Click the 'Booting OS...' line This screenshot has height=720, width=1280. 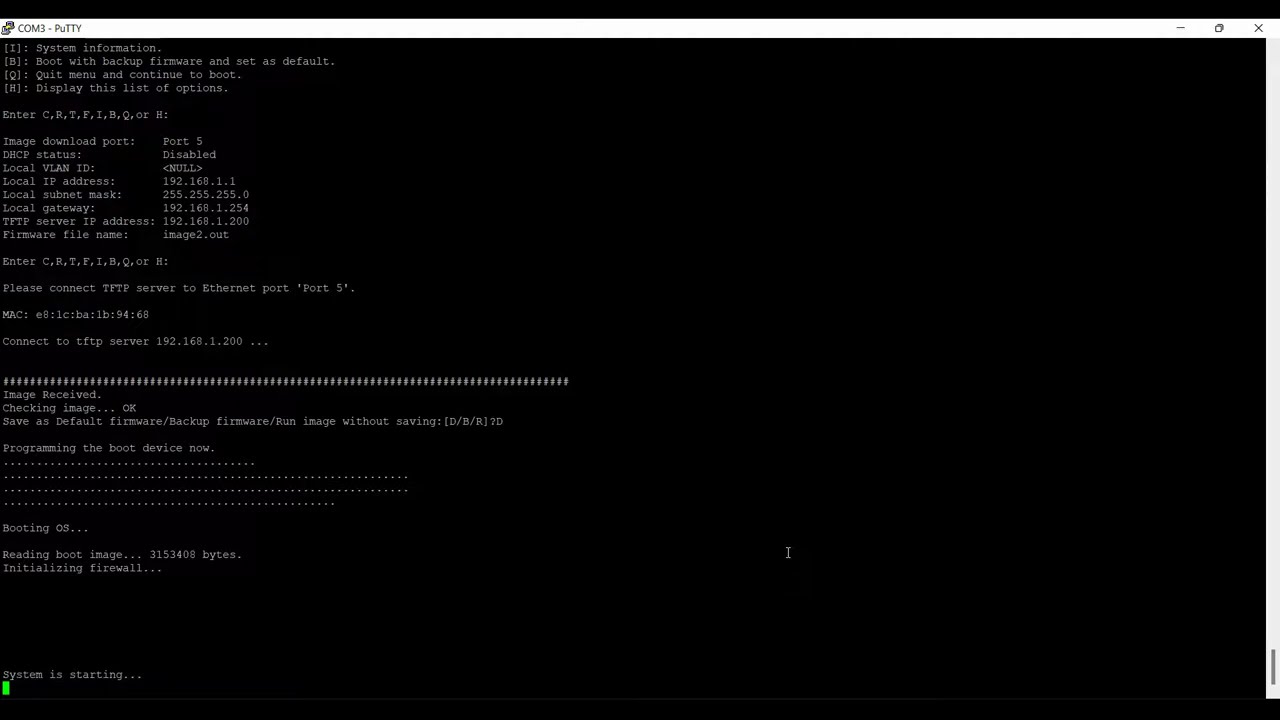coord(45,528)
